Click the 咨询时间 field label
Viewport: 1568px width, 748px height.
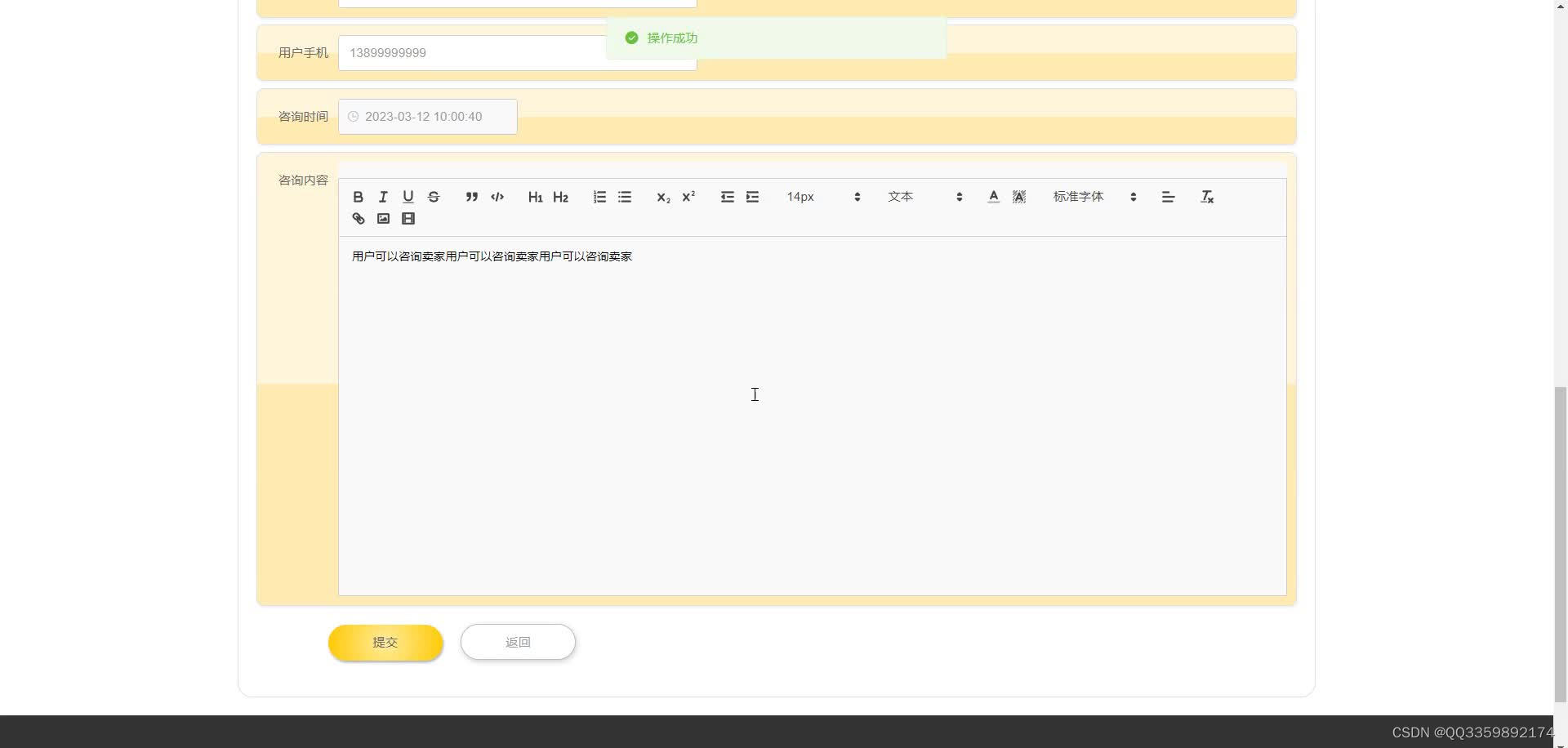[x=303, y=117]
